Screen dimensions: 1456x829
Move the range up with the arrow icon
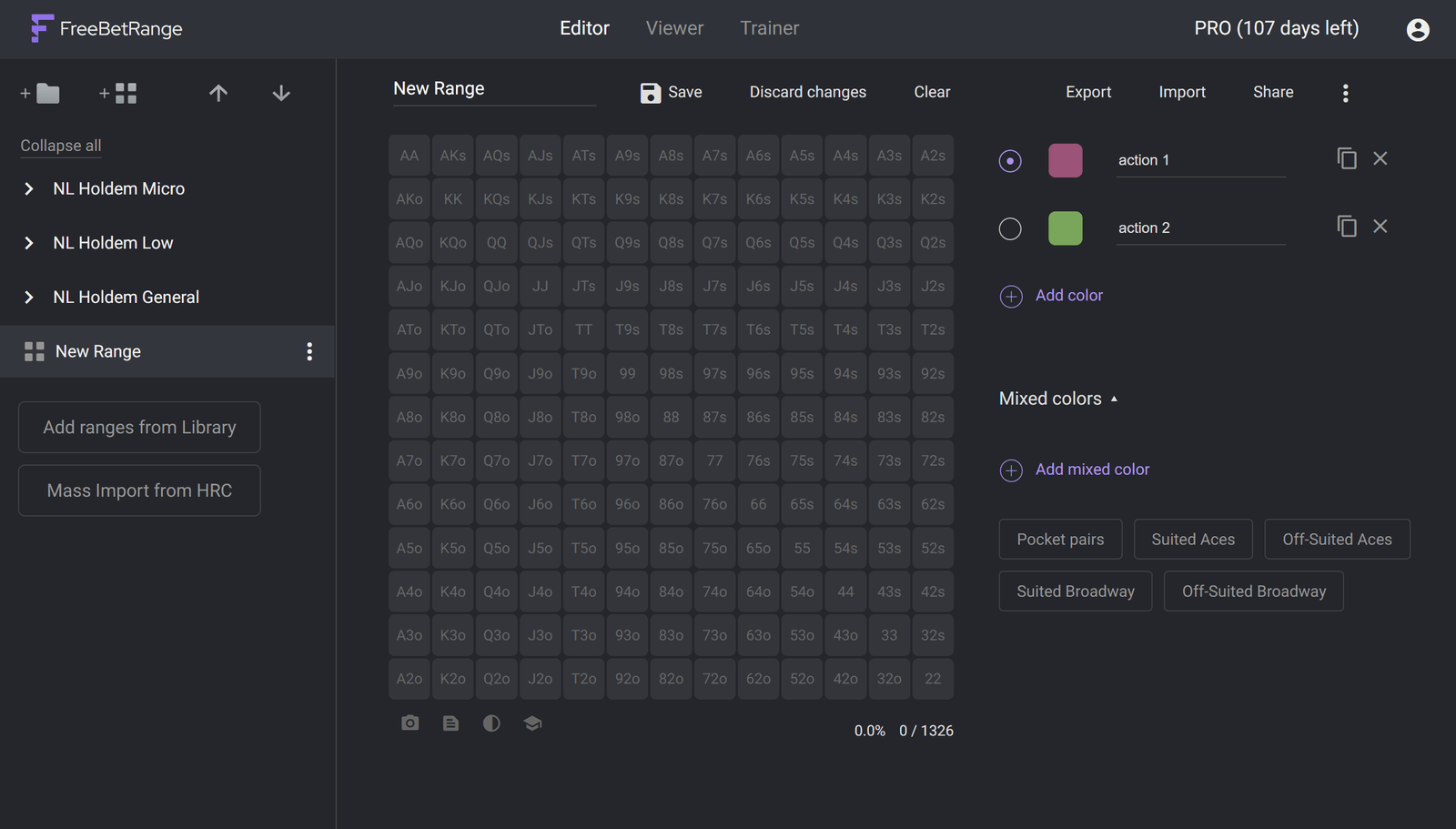218,93
